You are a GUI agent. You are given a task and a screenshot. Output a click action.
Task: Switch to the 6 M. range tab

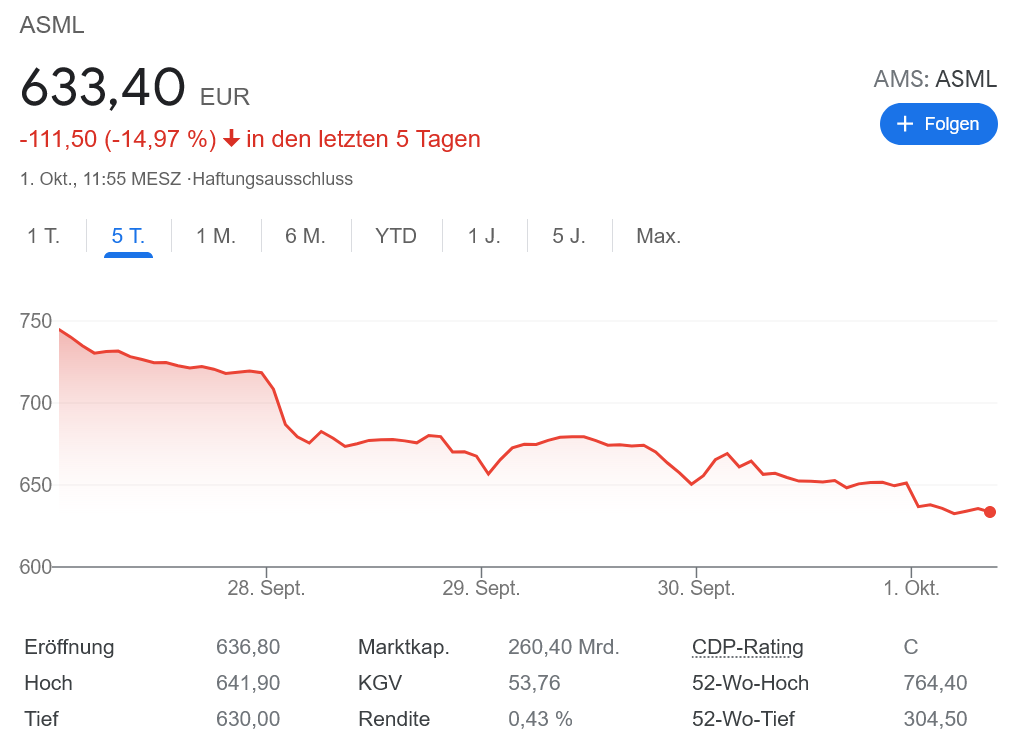(x=305, y=237)
